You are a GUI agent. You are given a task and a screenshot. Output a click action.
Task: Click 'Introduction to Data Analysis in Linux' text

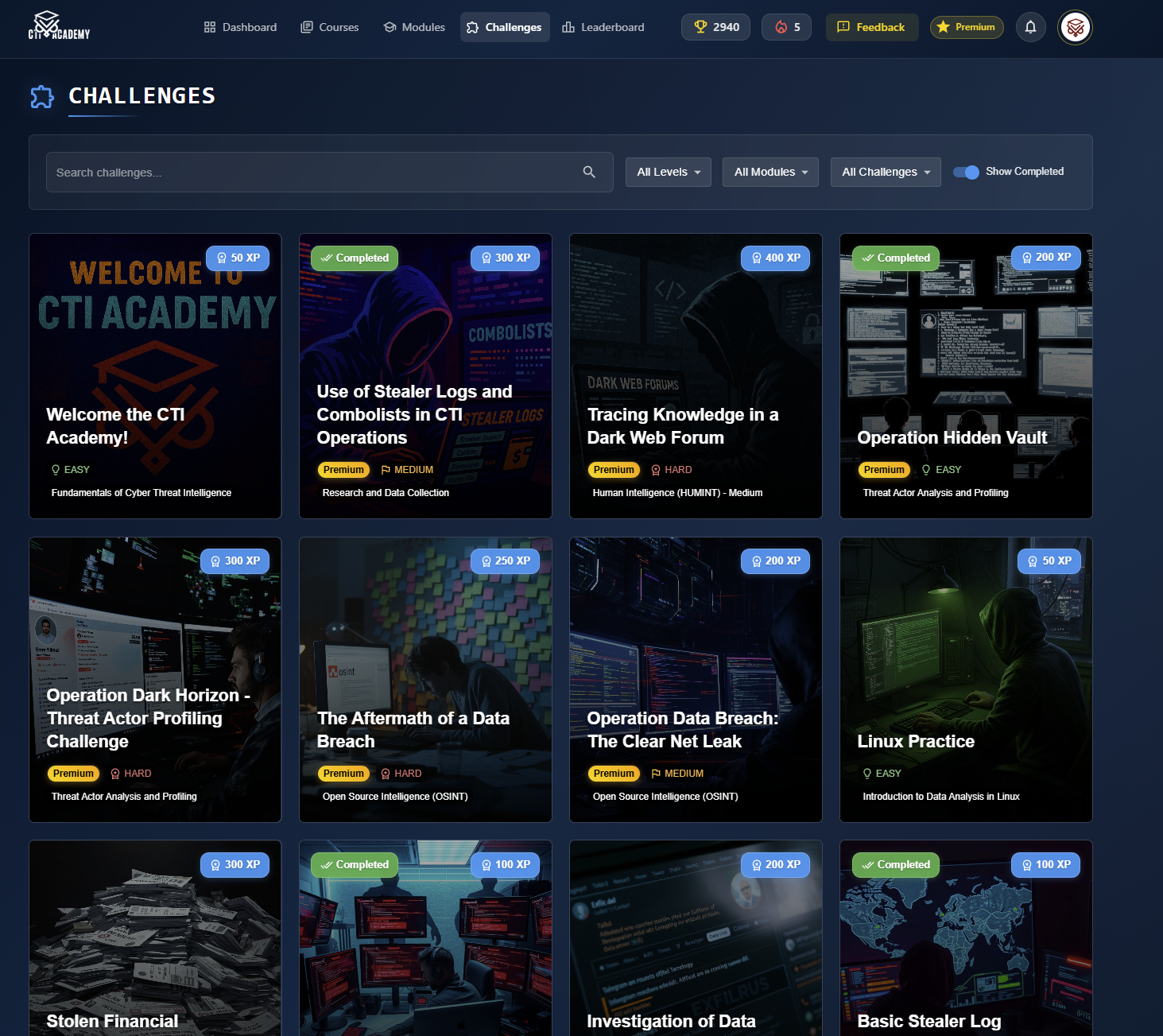point(941,797)
